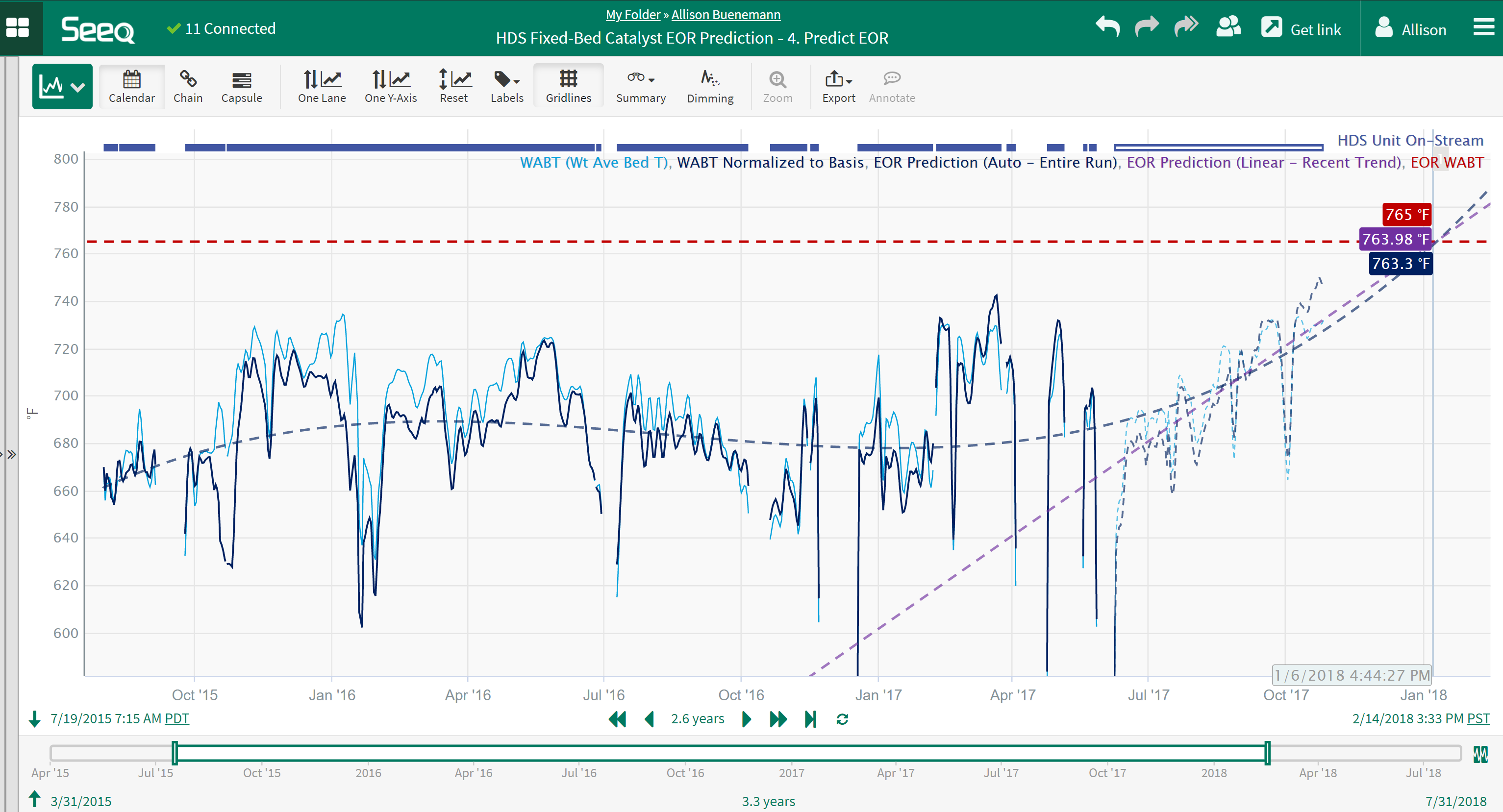The image size is (1503, 812).
Task: Change the PDT timezone link
Action: pos(177,719)
